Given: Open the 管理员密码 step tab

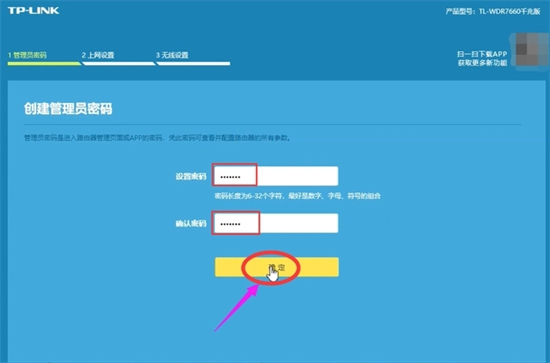Looking at the screenshot, I should [27, 55].
